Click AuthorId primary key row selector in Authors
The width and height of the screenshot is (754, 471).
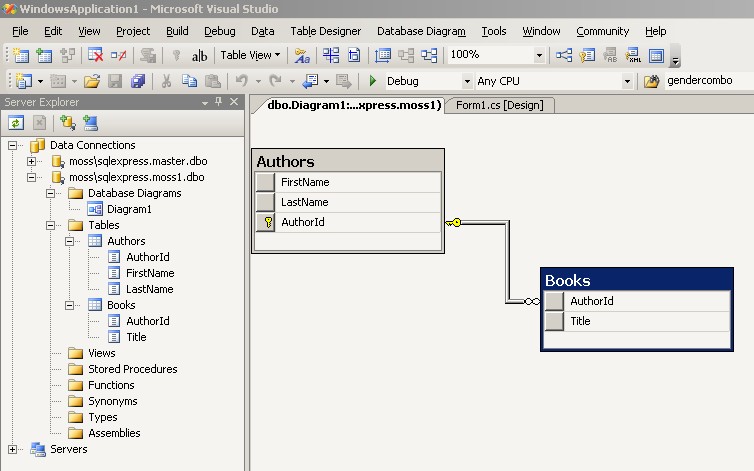tap(265, 222)
